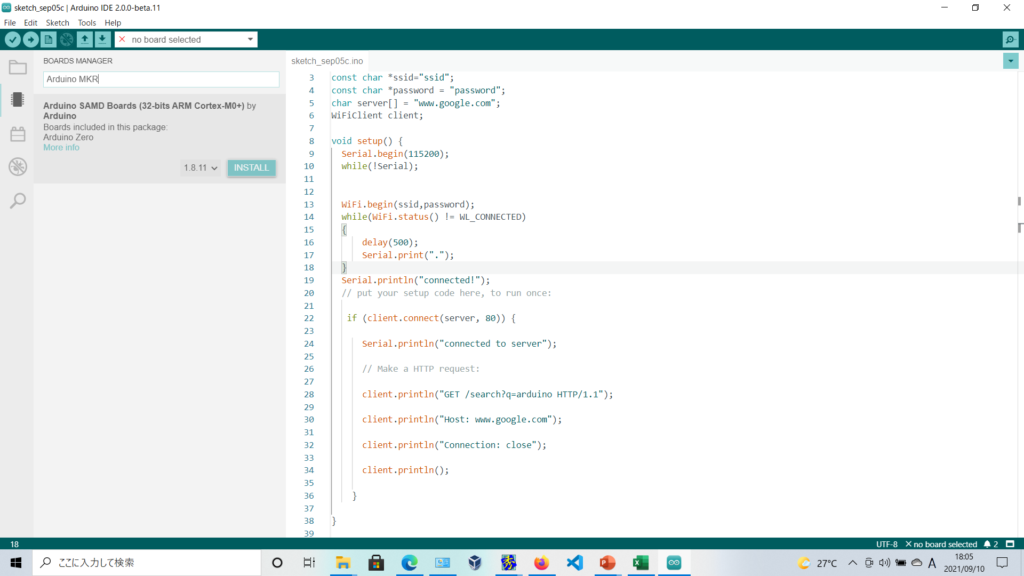Click the 'Arduino Zero' board name
This screenshot has width=1024, height=576.
click(x=69, y=137)
